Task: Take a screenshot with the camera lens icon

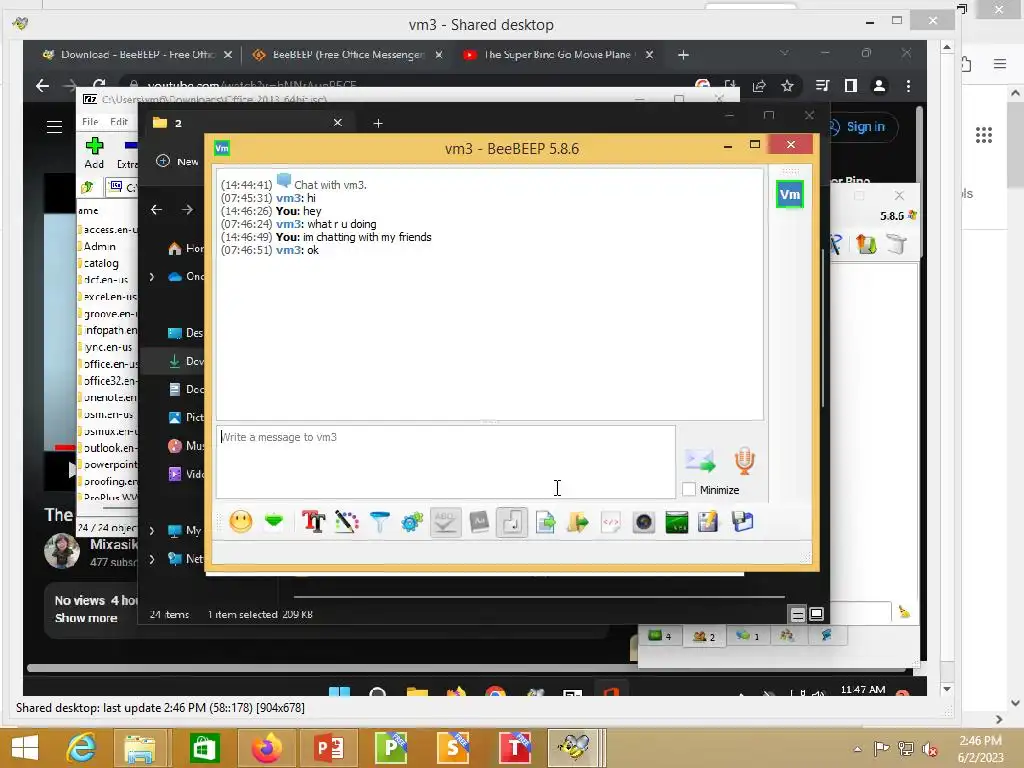Action: click(x=644, y=522)
